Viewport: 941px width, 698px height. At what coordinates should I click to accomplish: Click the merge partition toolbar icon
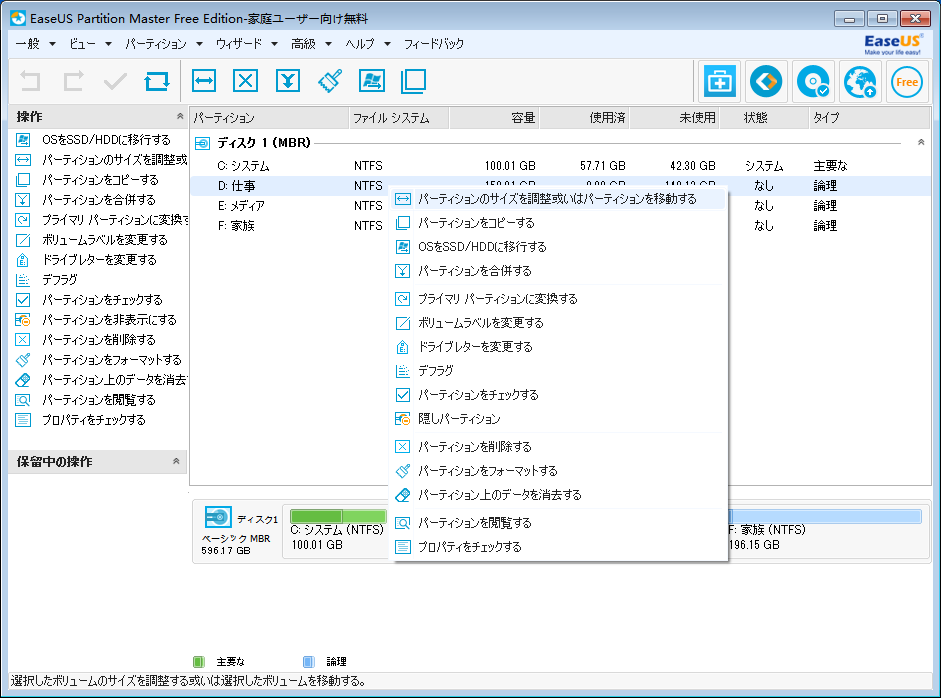point(288,81)
